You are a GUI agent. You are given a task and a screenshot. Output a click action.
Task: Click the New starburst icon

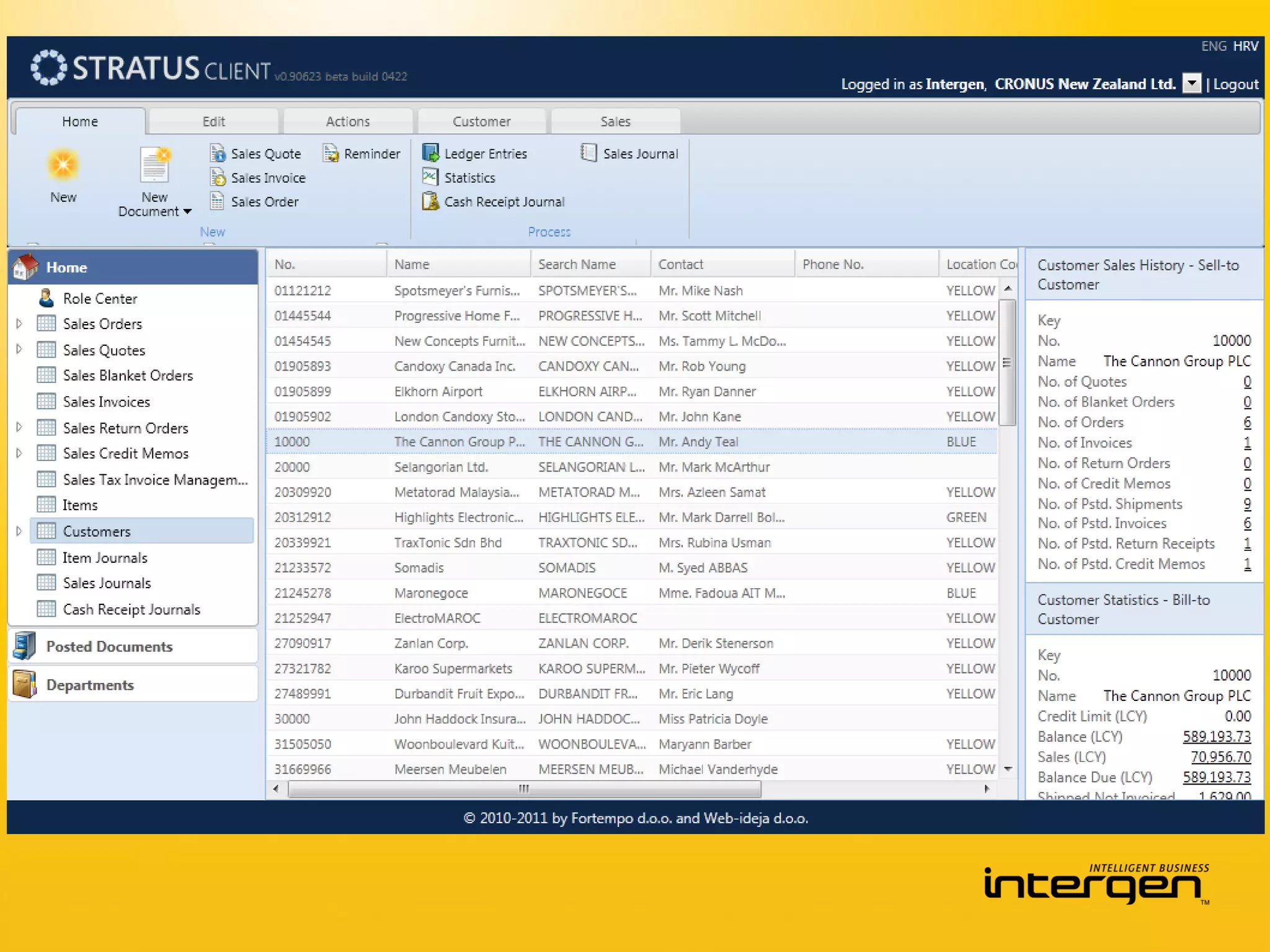[63, 165]
